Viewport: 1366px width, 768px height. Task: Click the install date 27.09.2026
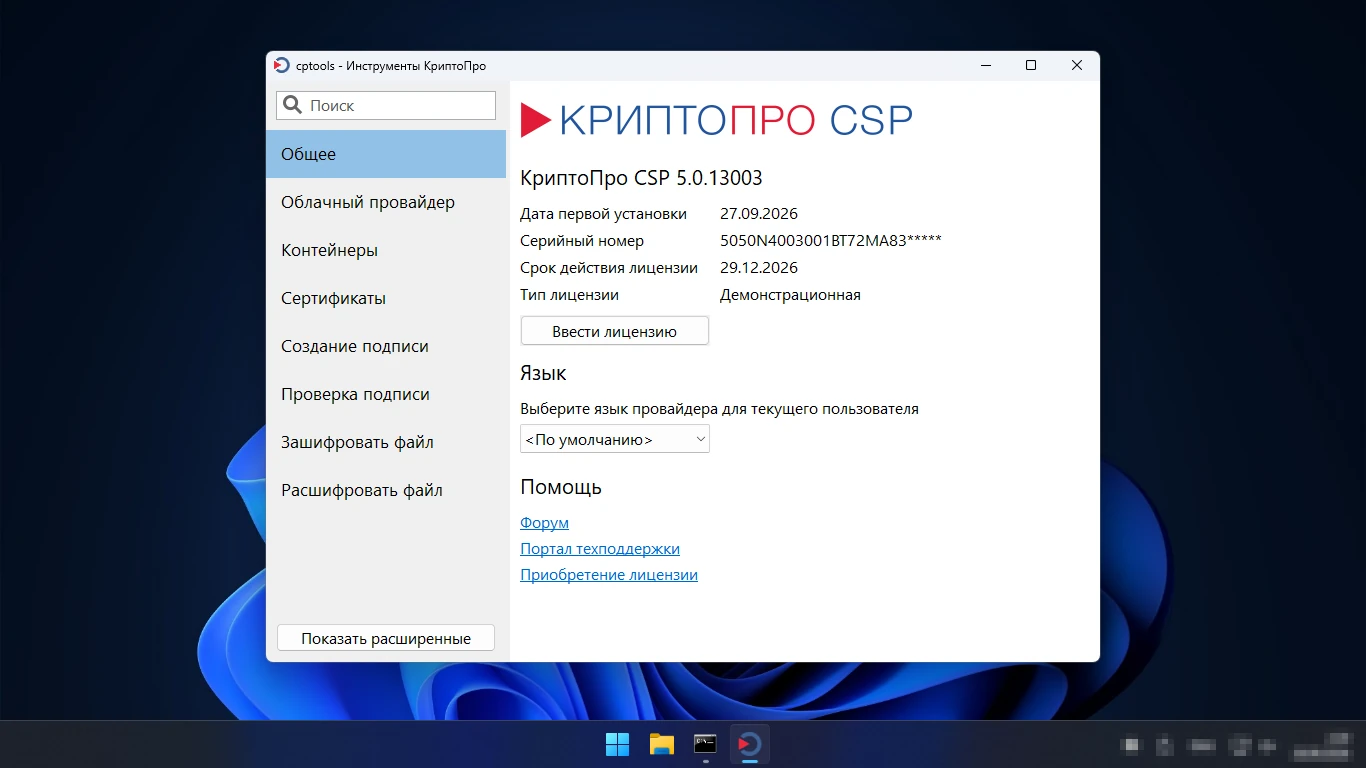[x=759, y=213]
